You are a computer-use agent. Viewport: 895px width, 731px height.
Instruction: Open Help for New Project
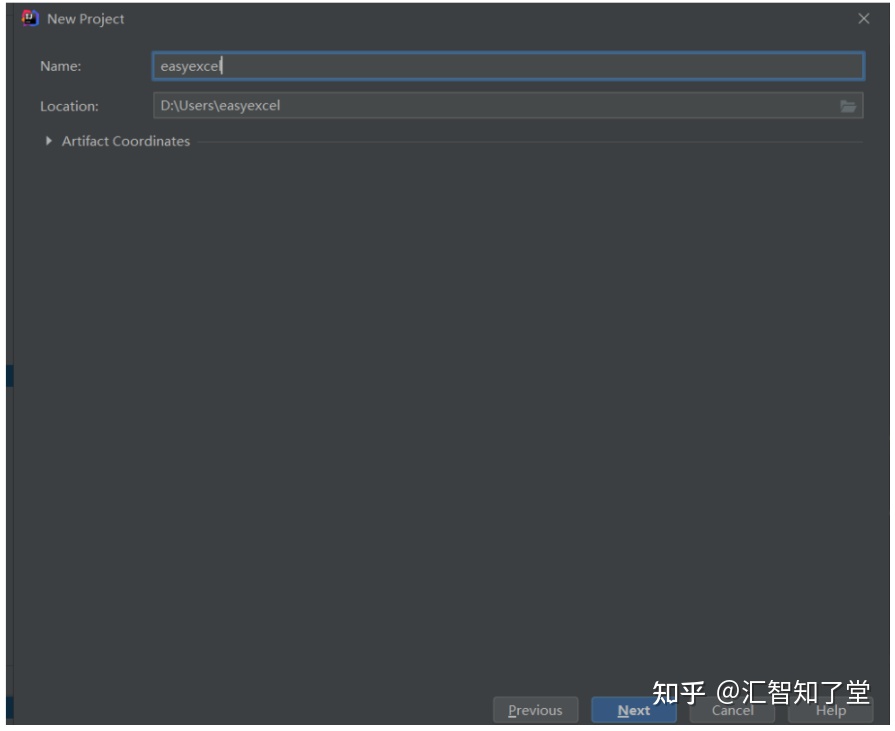click(831, 710)
